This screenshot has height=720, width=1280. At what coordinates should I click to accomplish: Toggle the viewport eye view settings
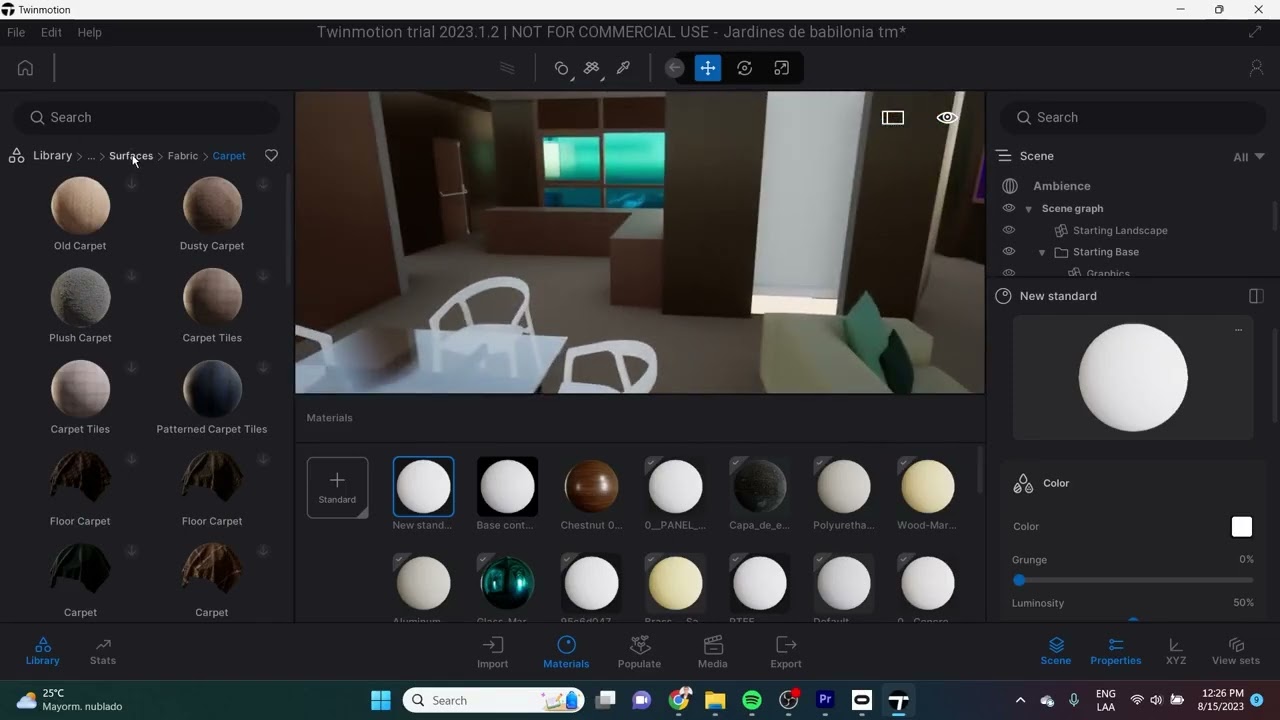pos(947,118)
